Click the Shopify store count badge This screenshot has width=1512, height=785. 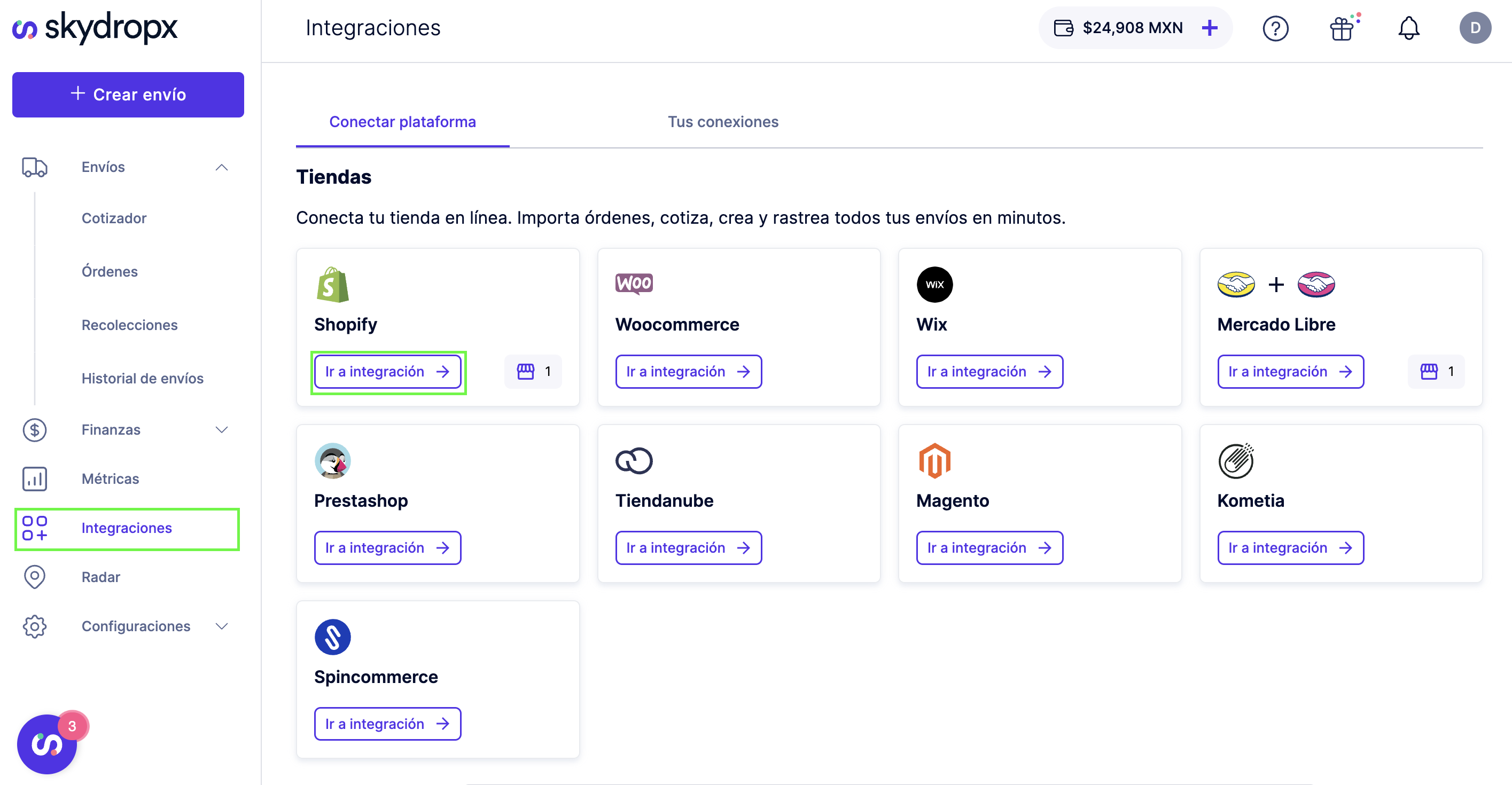533,371
